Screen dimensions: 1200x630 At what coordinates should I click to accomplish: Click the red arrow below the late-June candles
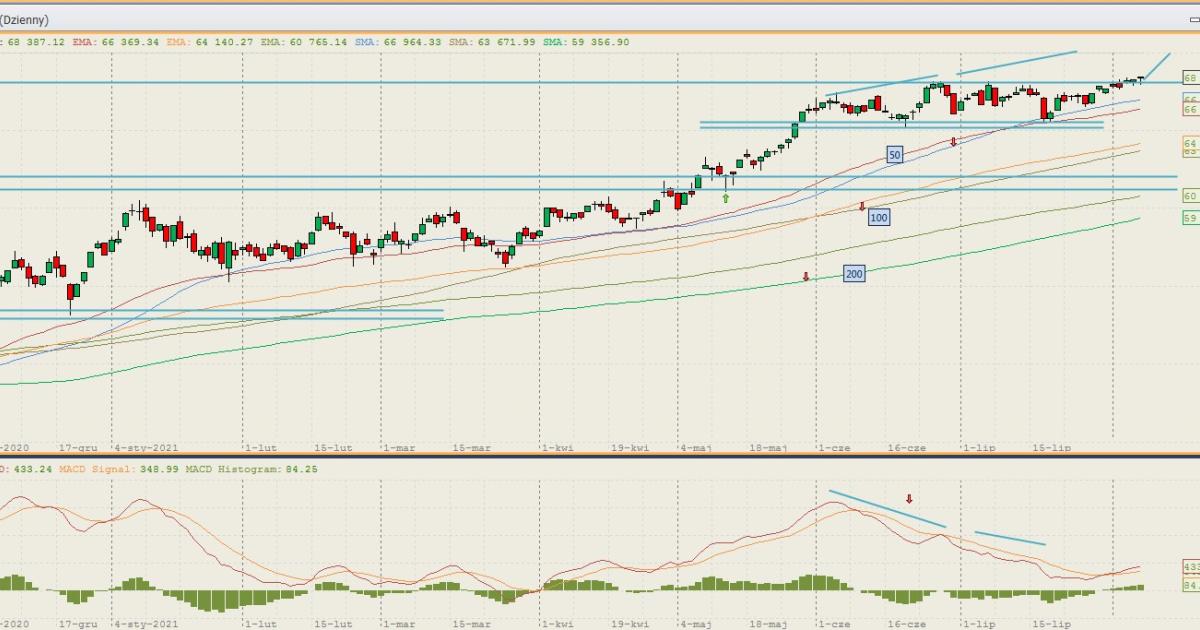(x=954, y=143)
